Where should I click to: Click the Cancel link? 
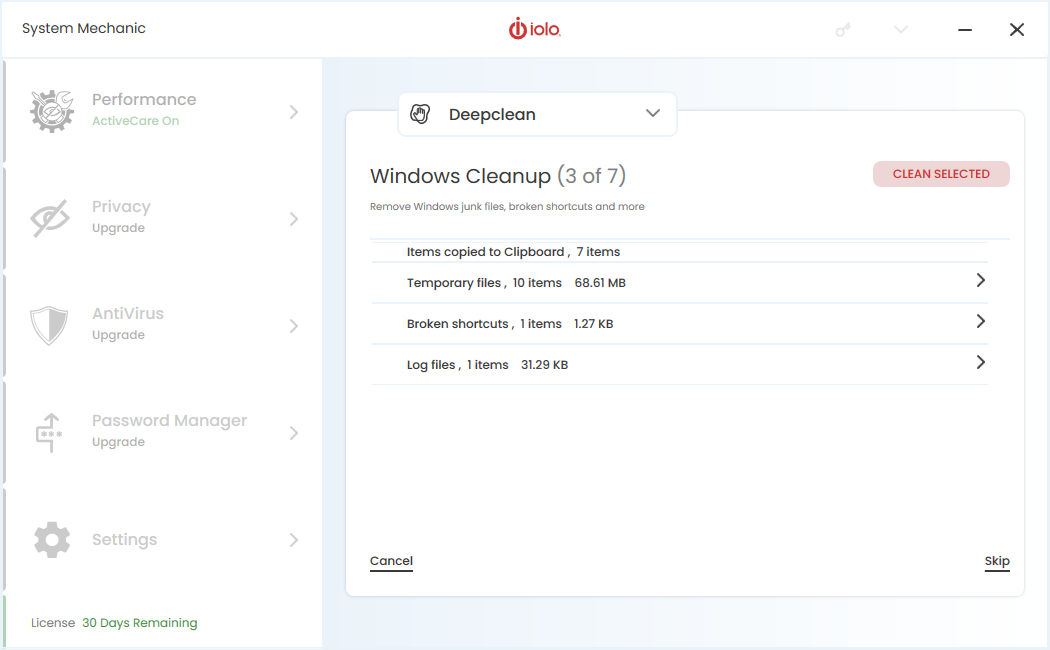(x=391, y=561)
